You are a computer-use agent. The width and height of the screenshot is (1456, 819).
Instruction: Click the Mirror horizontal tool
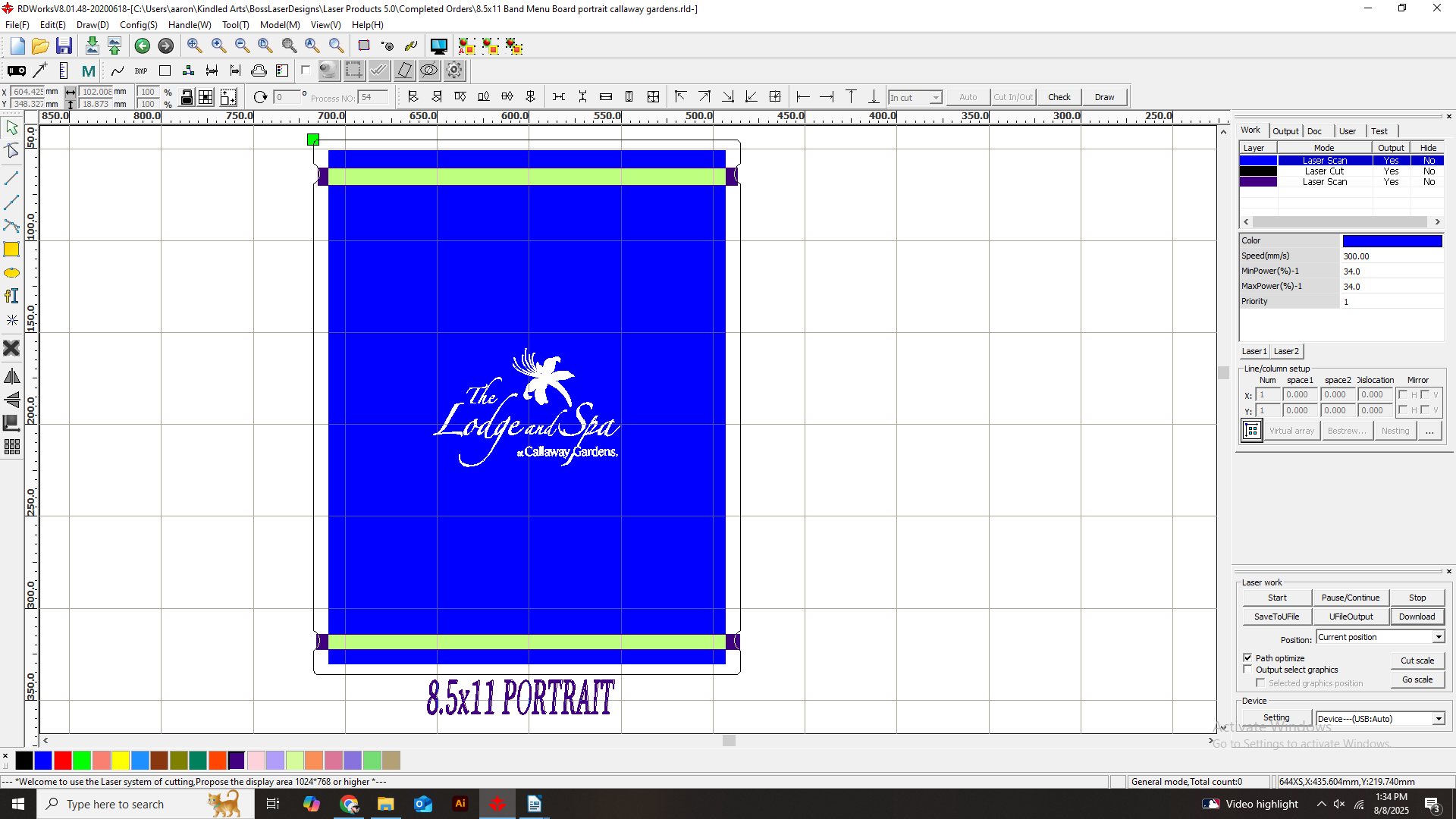pos(11,377)
